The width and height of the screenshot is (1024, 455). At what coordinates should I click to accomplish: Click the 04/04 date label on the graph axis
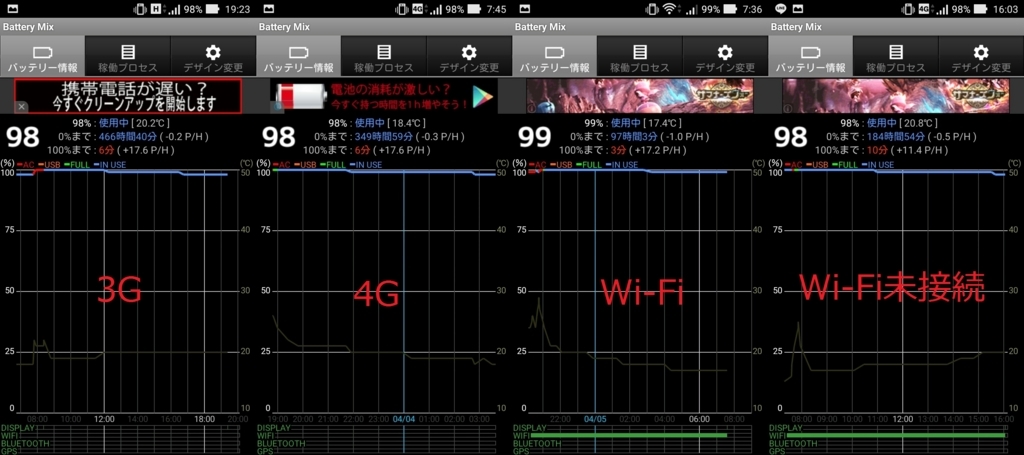403,418
